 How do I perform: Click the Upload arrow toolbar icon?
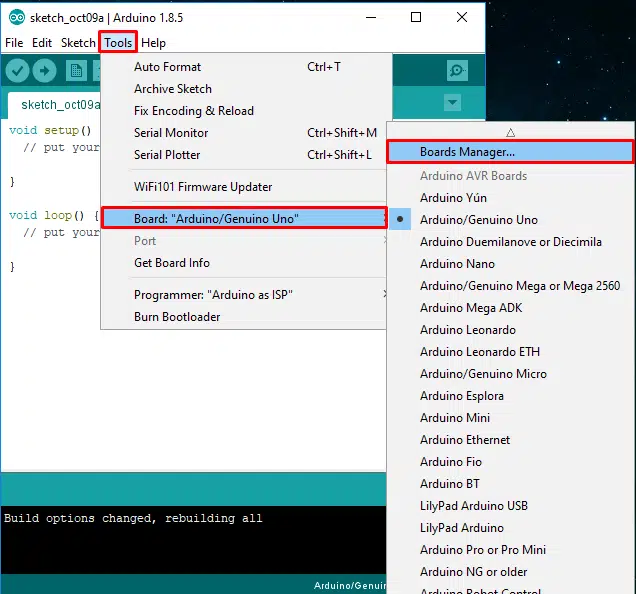point(44,71)
